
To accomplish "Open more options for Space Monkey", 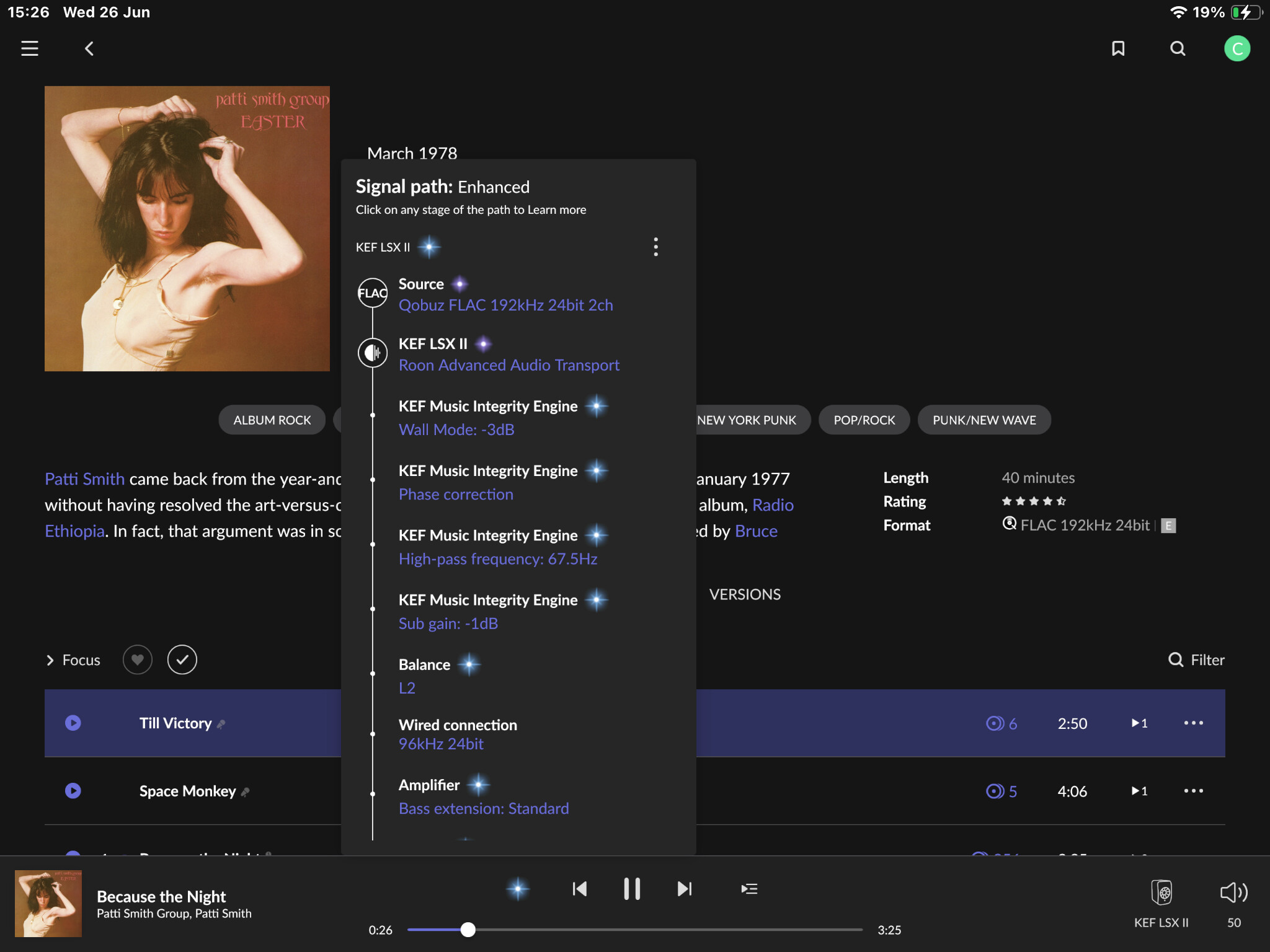I will 1194,791.
